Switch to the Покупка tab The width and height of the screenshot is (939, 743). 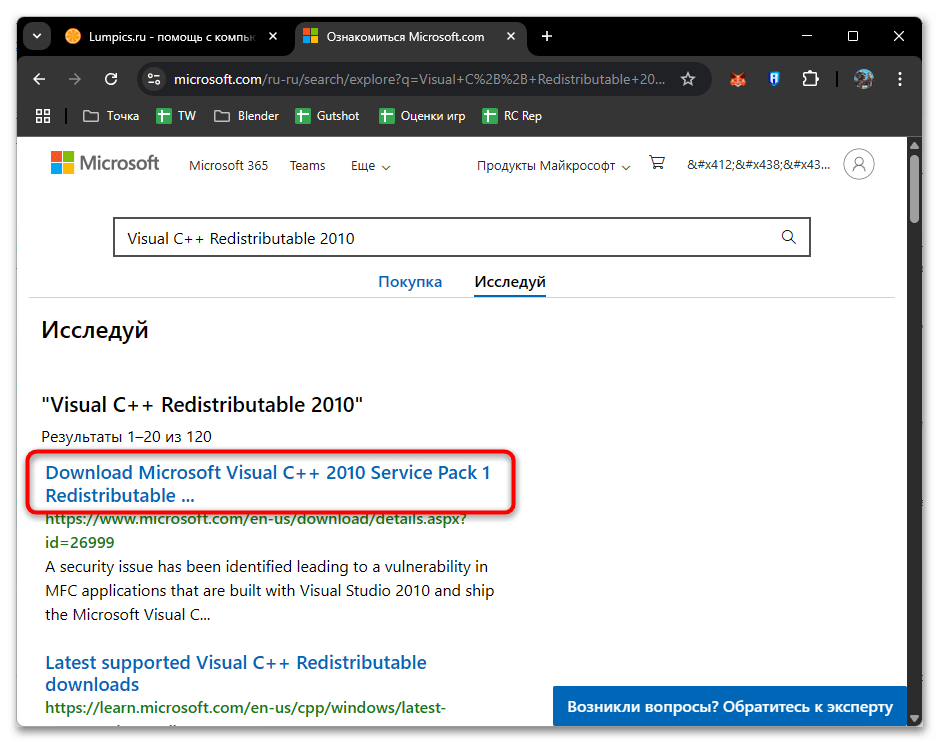(x=410, y=281)
